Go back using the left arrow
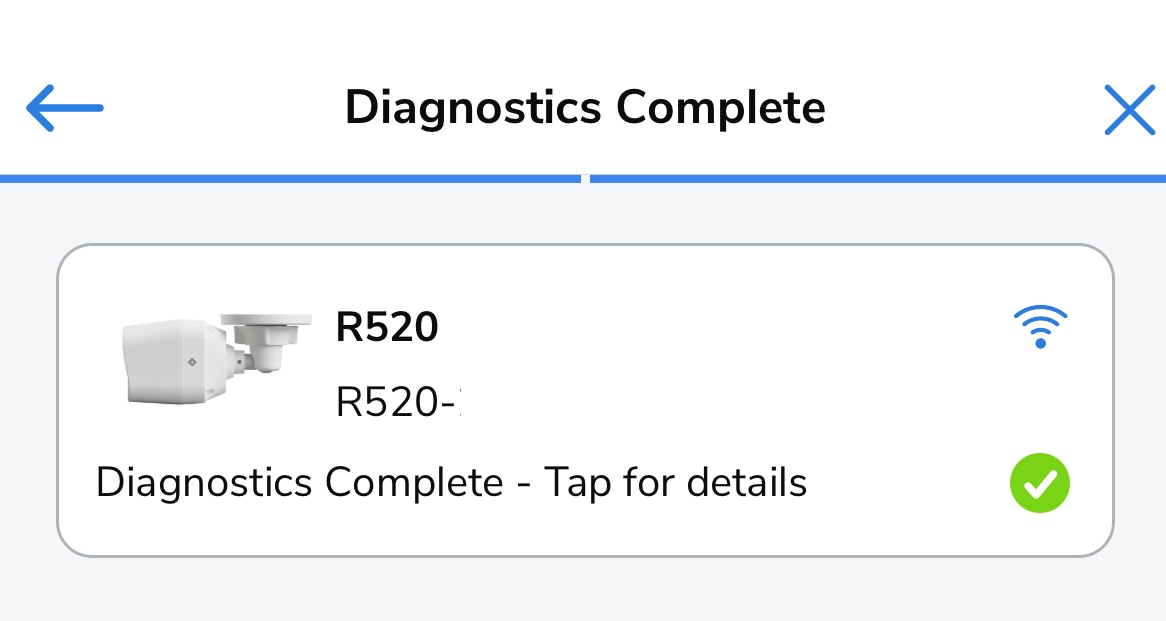The height and width of the screenshot is (621, 1166). [x=65, y=108]
